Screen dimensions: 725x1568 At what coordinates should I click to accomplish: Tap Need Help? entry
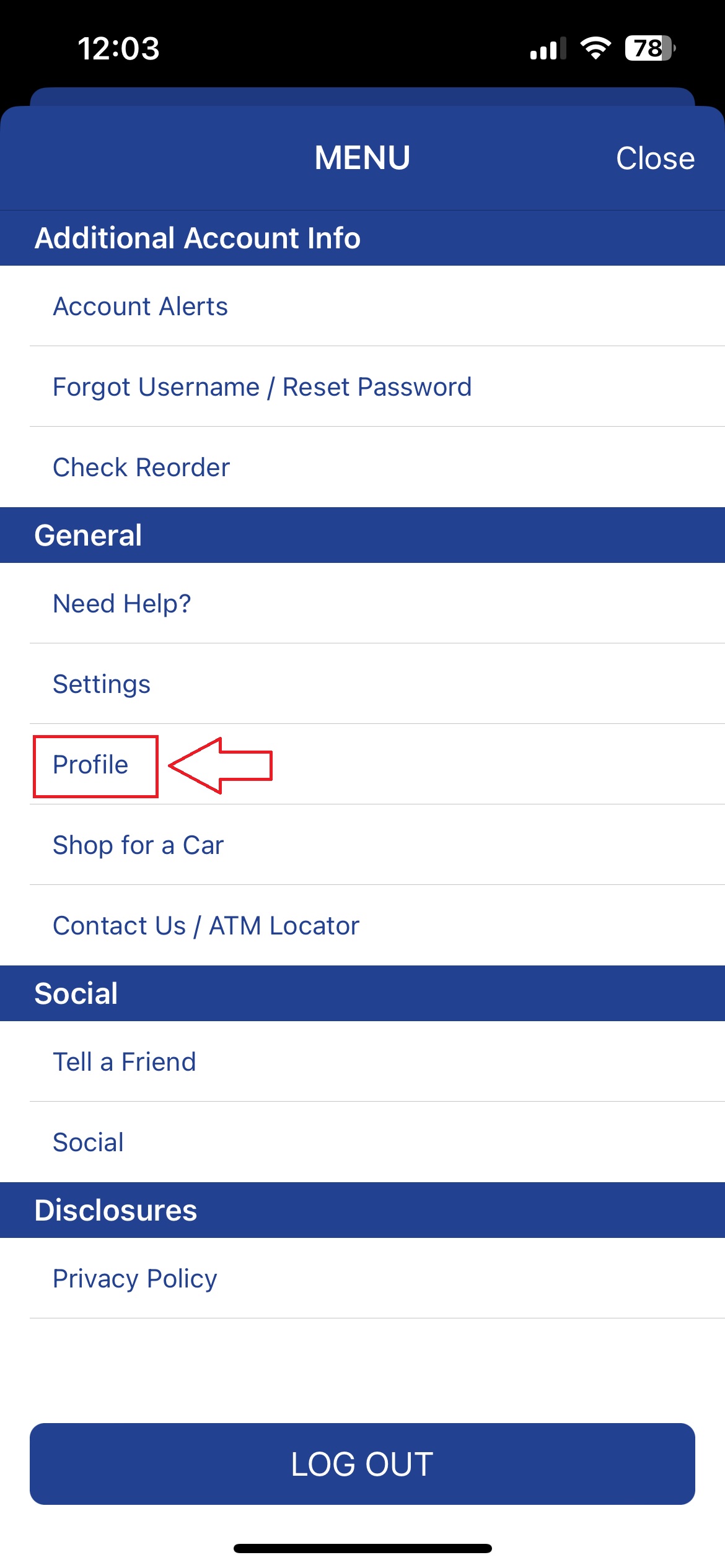point(362,603)
